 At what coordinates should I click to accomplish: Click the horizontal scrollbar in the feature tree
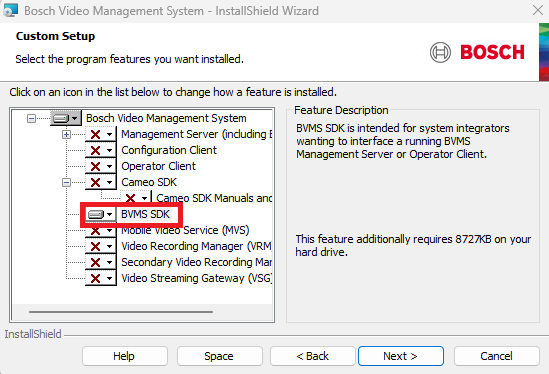tap(121, 312)
